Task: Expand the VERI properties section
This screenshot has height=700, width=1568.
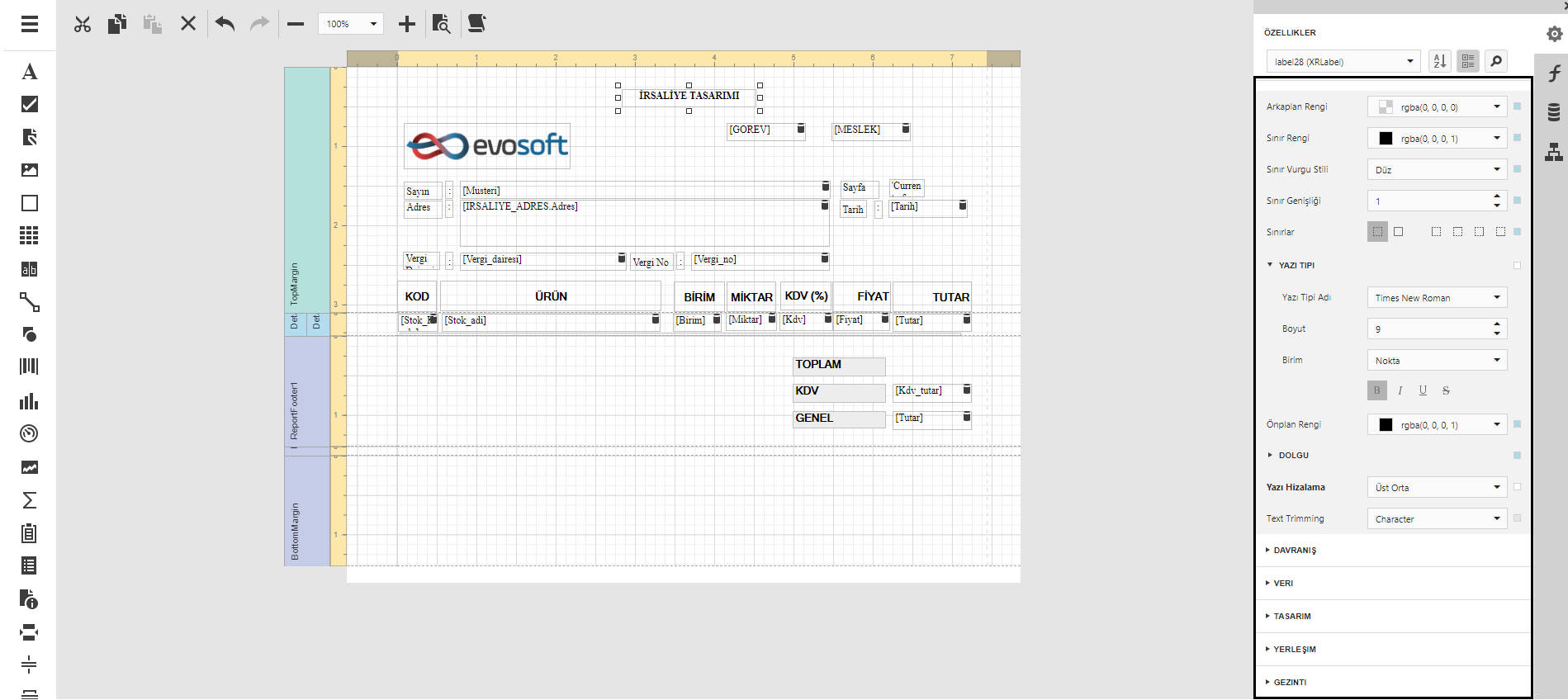Action: click(x=1283, y=584)
